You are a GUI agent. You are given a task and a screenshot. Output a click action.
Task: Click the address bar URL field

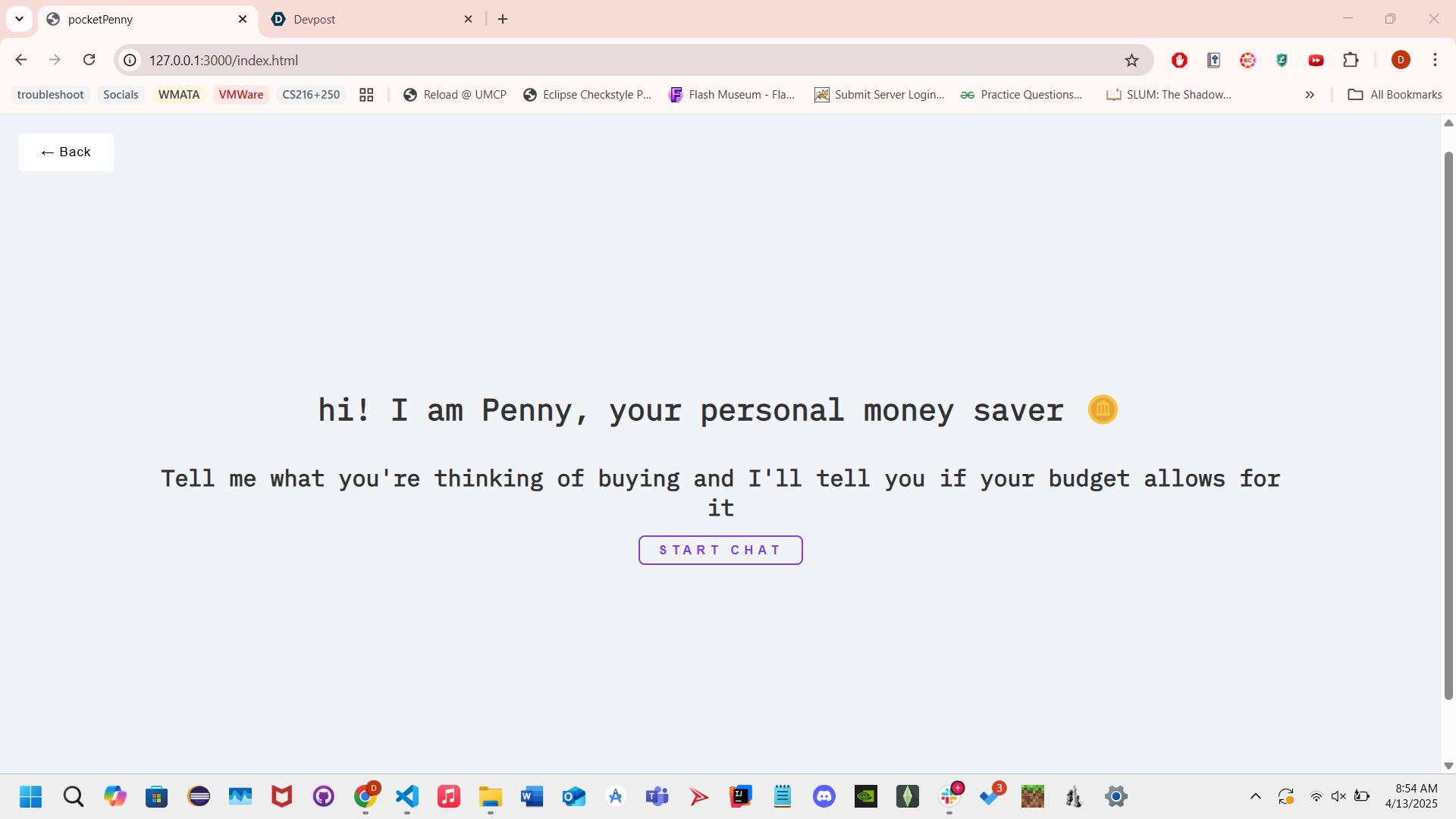pyautogui.click(x=607, y=60)
